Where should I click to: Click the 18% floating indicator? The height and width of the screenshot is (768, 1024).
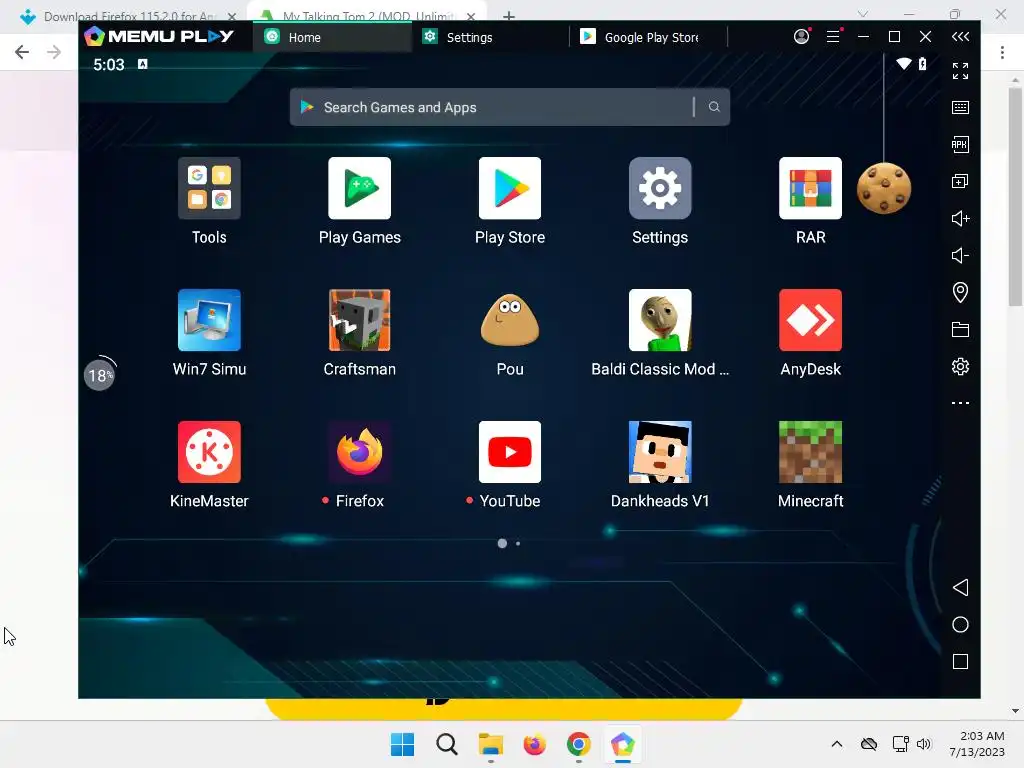(99, 375)
